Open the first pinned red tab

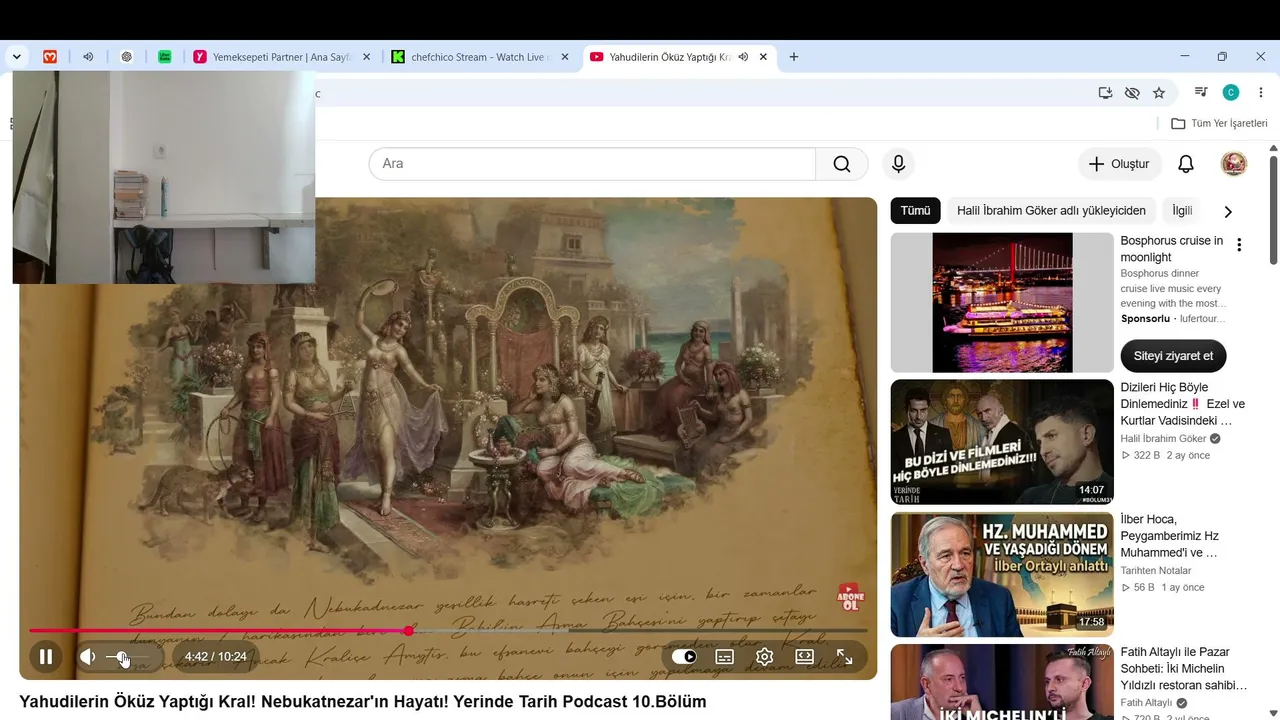(50, 57)
